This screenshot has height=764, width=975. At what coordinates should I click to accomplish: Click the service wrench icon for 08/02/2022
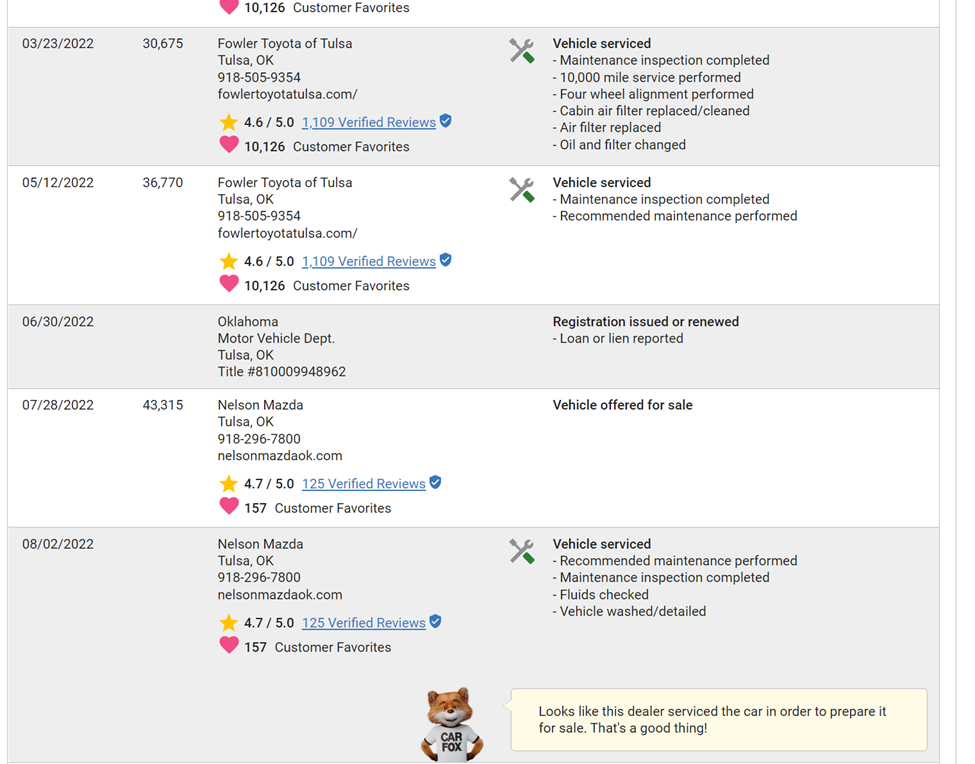point(522,551)
